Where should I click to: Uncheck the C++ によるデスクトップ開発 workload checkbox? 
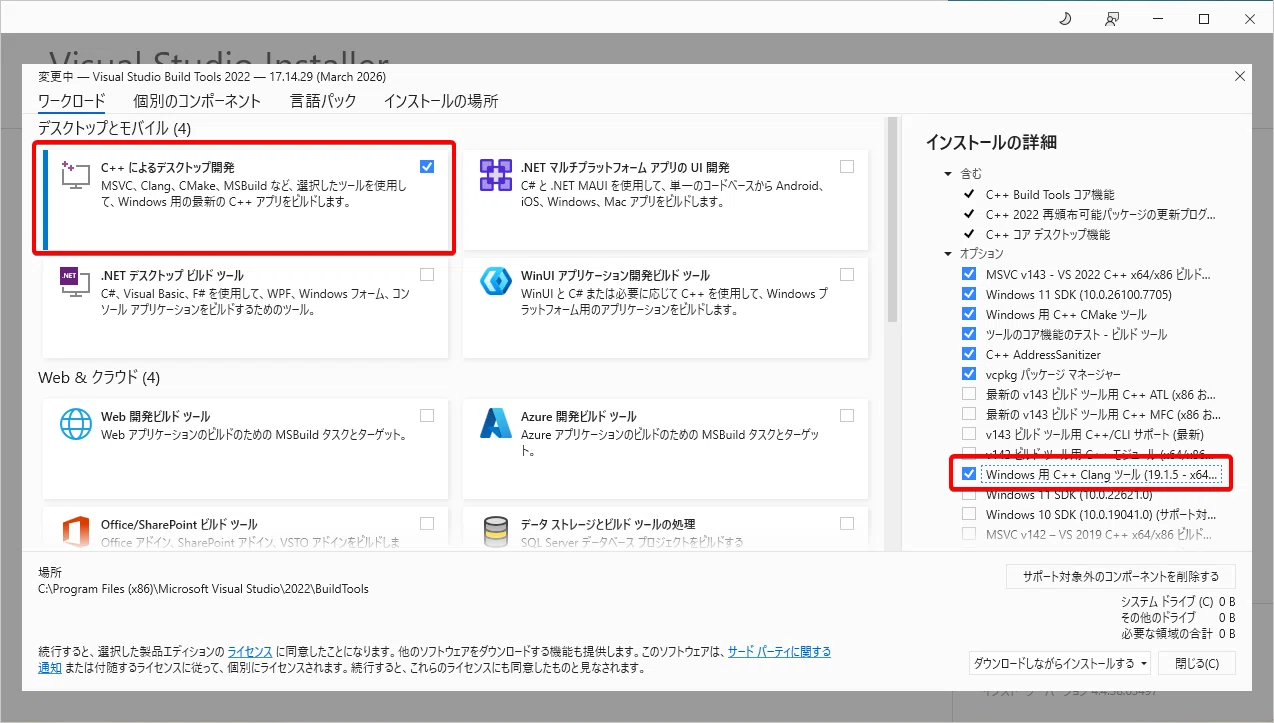pos(427,166)
